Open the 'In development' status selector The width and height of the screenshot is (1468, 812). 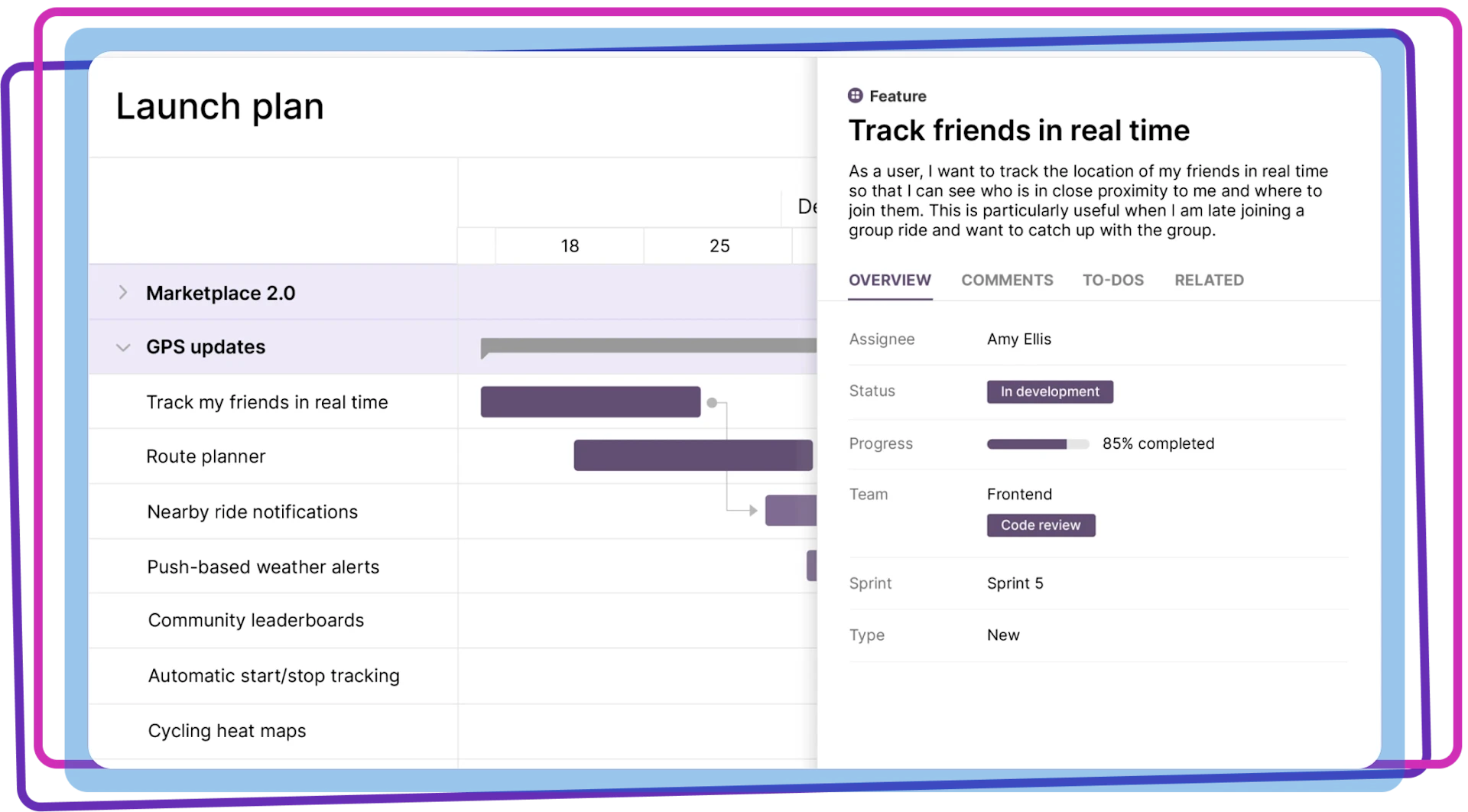coord(1049,391)
